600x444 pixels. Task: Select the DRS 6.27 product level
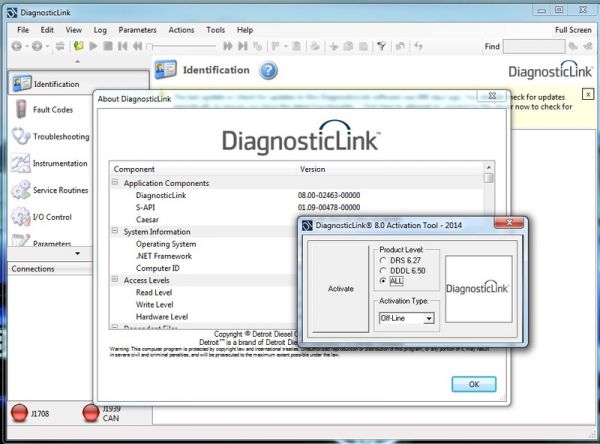[382, 260]
